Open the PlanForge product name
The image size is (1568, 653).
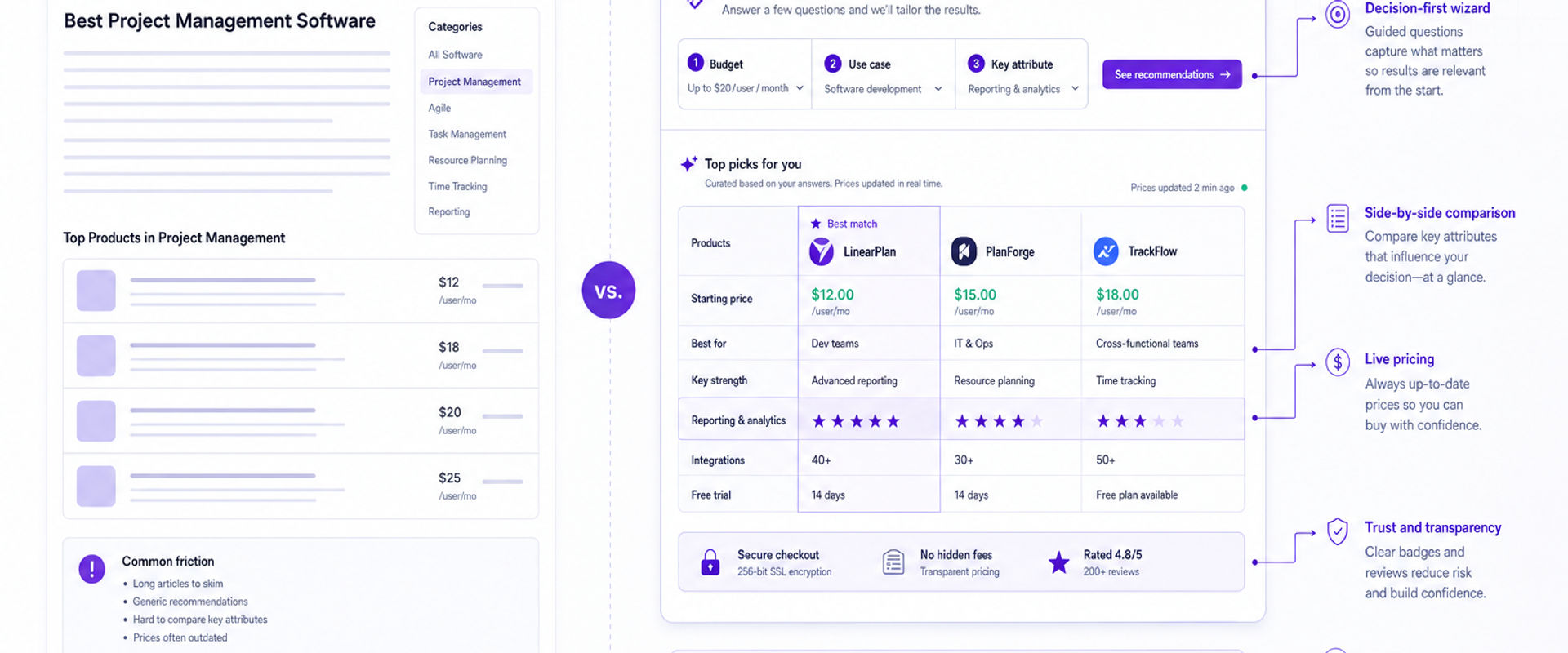[x=1009, y=251]
